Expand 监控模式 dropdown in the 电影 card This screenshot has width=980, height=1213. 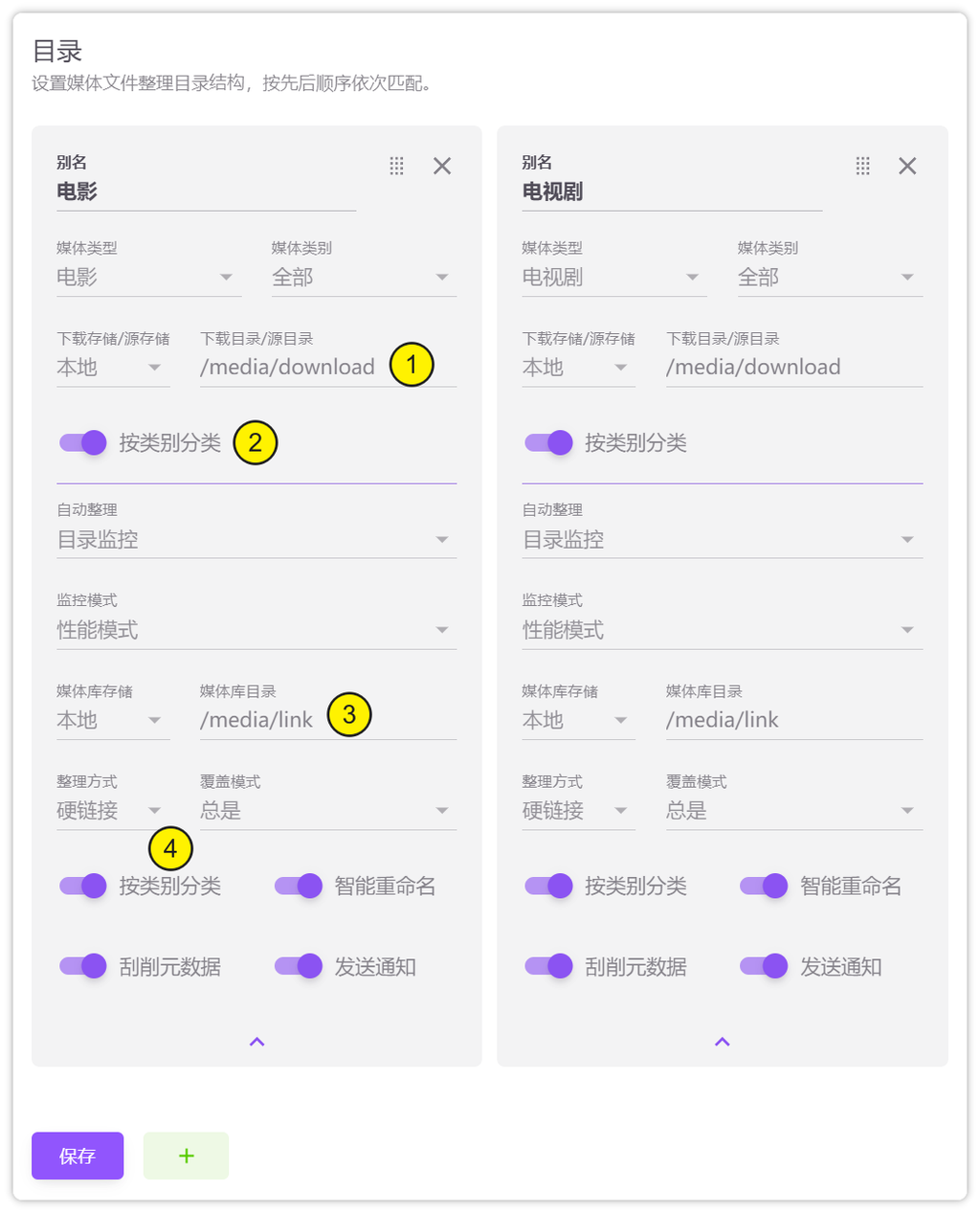256,631
